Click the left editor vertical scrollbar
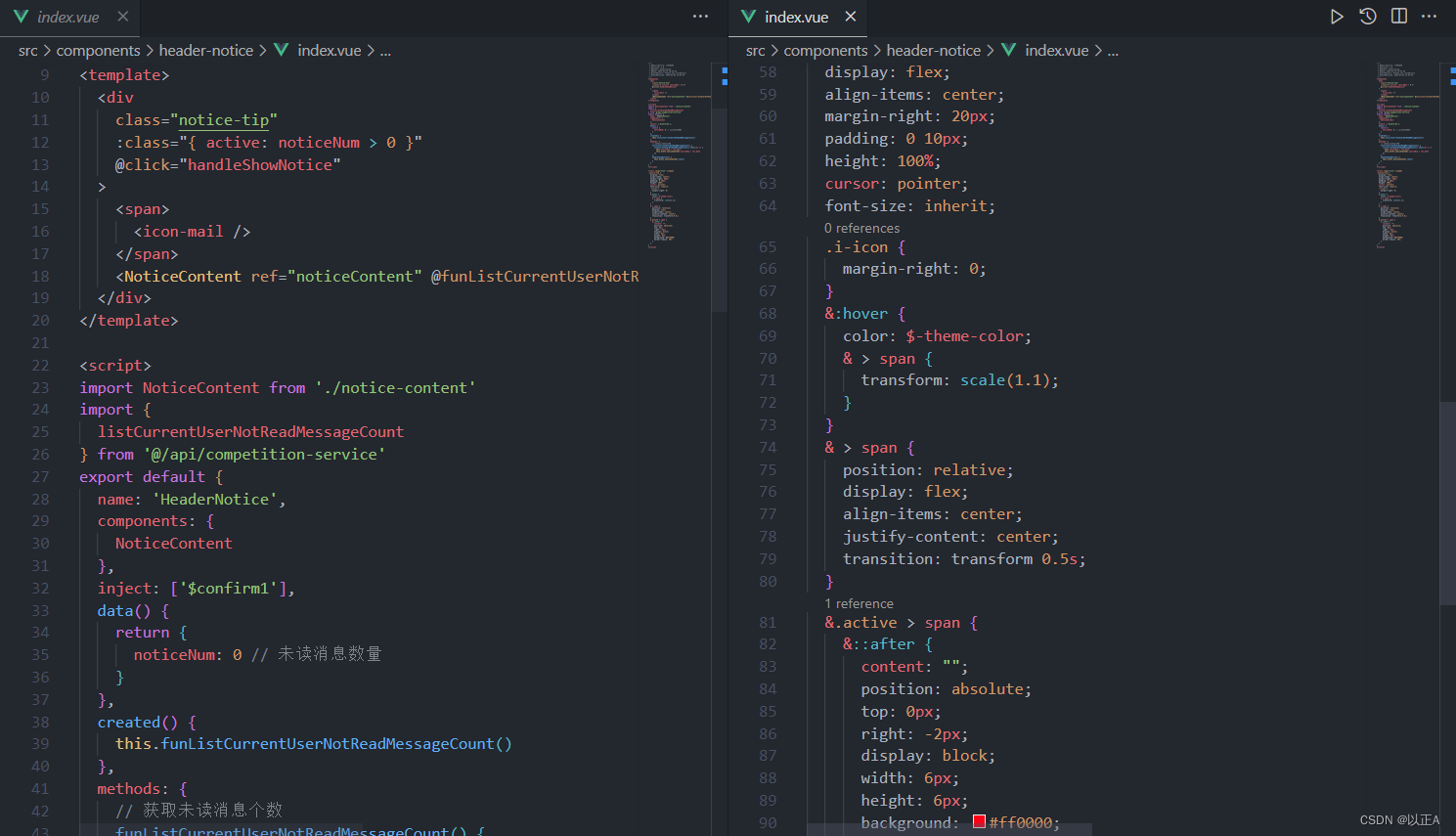 [721, 210]
